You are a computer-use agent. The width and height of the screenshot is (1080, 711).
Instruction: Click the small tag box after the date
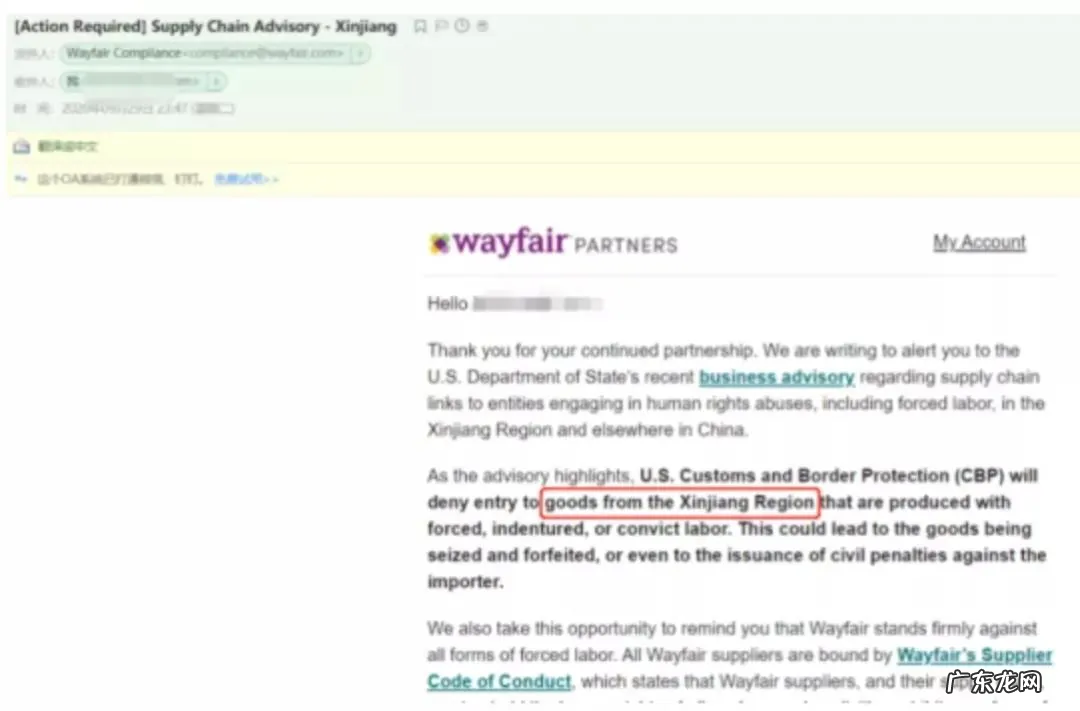215,108
